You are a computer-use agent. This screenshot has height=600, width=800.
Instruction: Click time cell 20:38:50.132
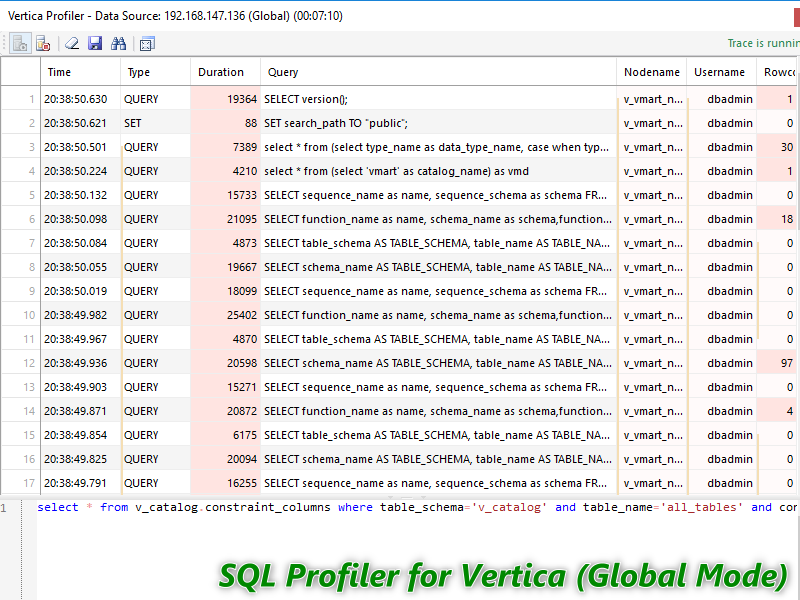pyautogui.click(x=81, y=195)
